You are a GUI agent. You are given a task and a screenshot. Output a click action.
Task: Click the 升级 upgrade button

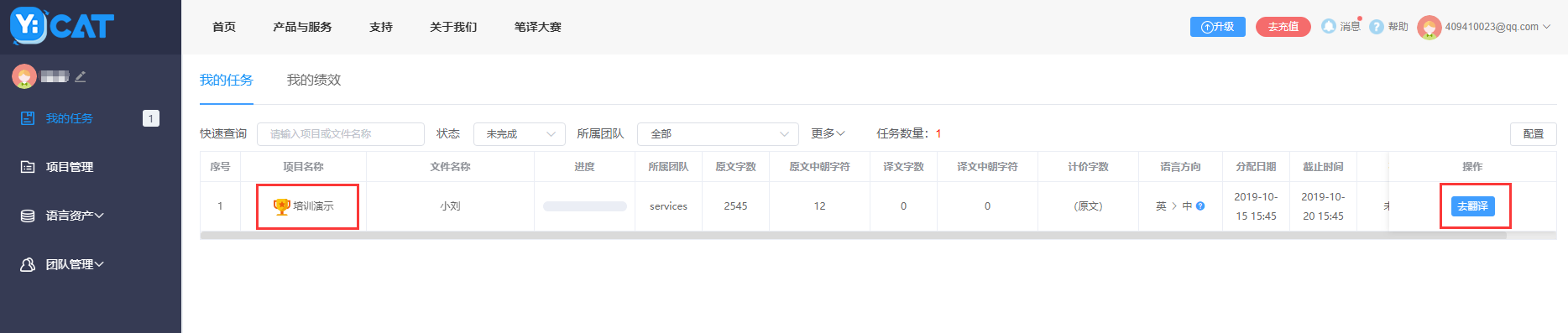coord(1218,27)
